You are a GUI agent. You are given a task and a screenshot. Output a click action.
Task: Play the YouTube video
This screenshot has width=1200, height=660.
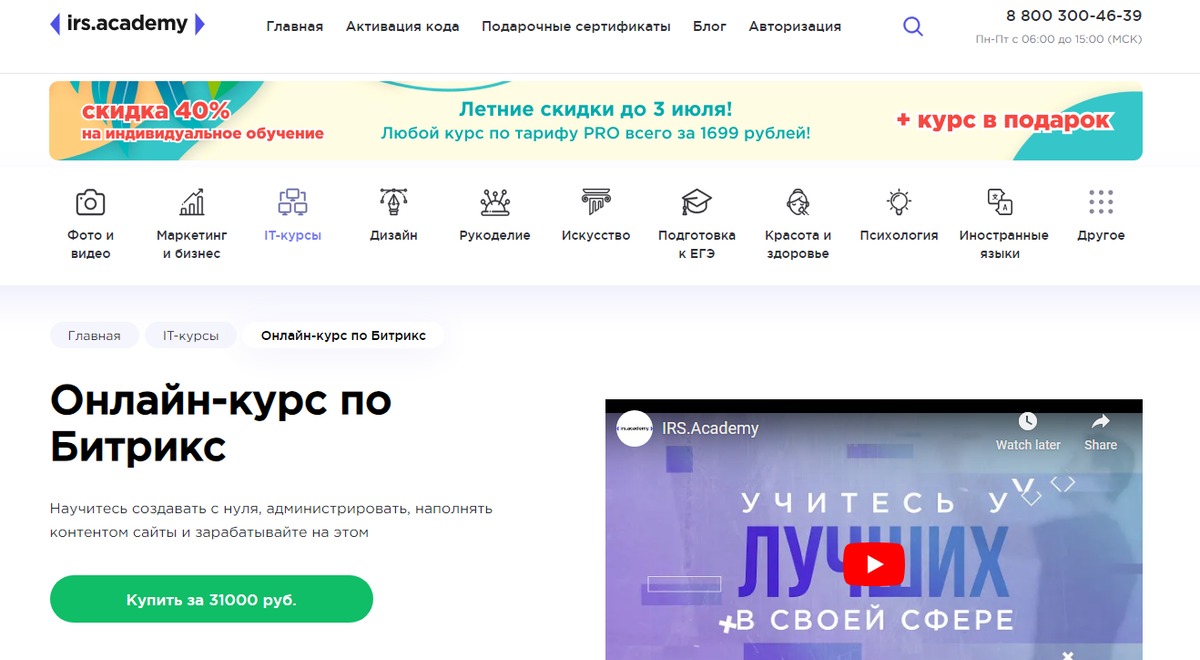873,565
